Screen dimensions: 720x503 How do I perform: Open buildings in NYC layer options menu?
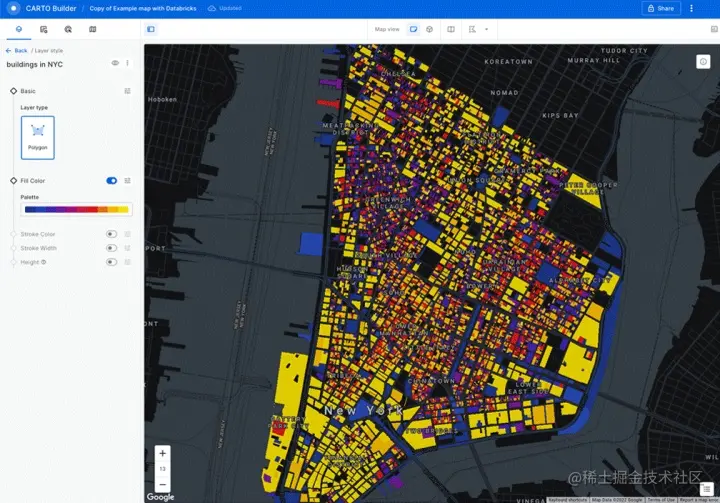(127, 63)
